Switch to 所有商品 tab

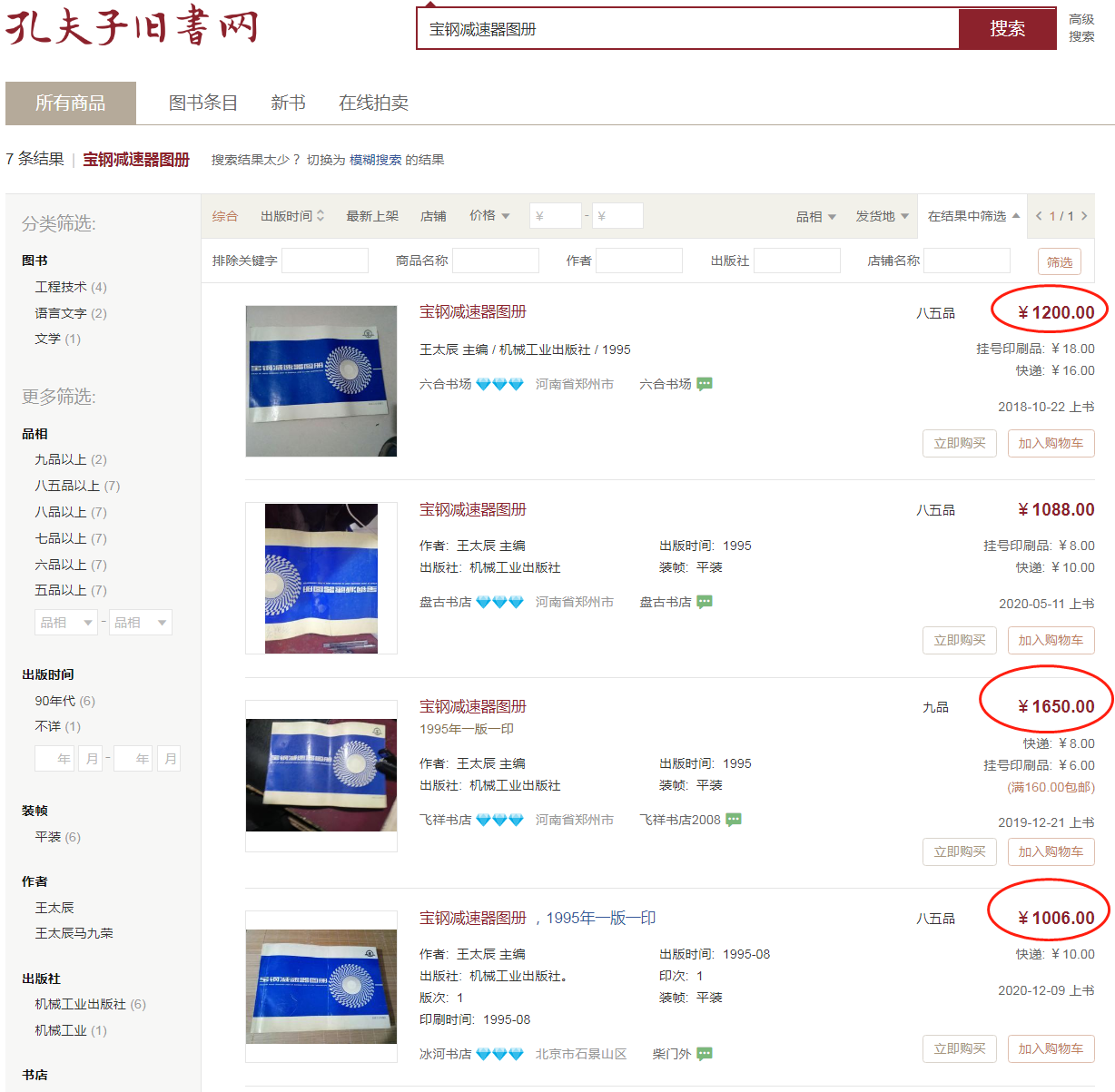click(x=71, y=103)
